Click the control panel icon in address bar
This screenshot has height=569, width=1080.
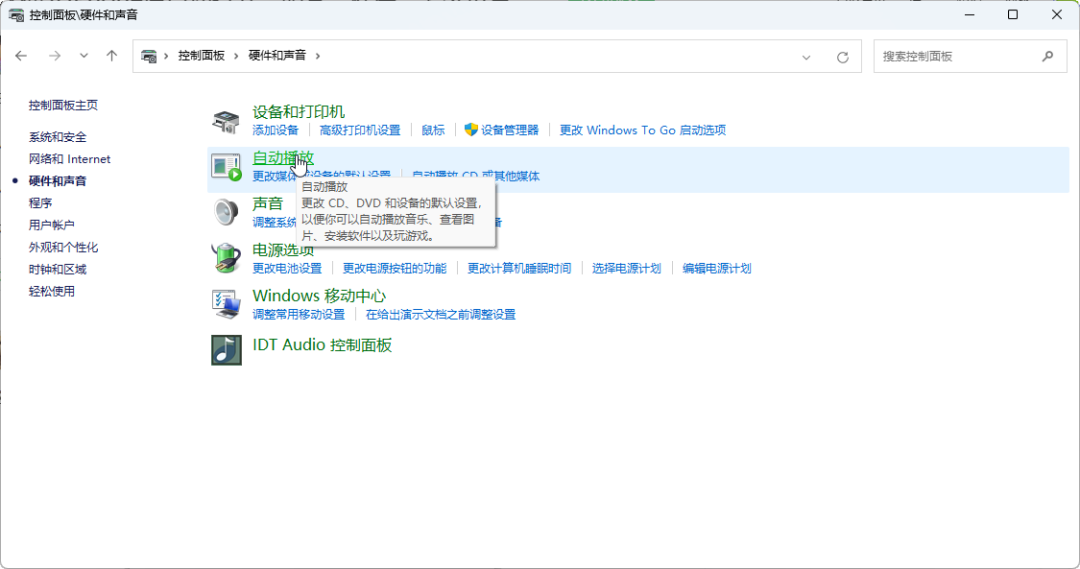click(149, 56)
